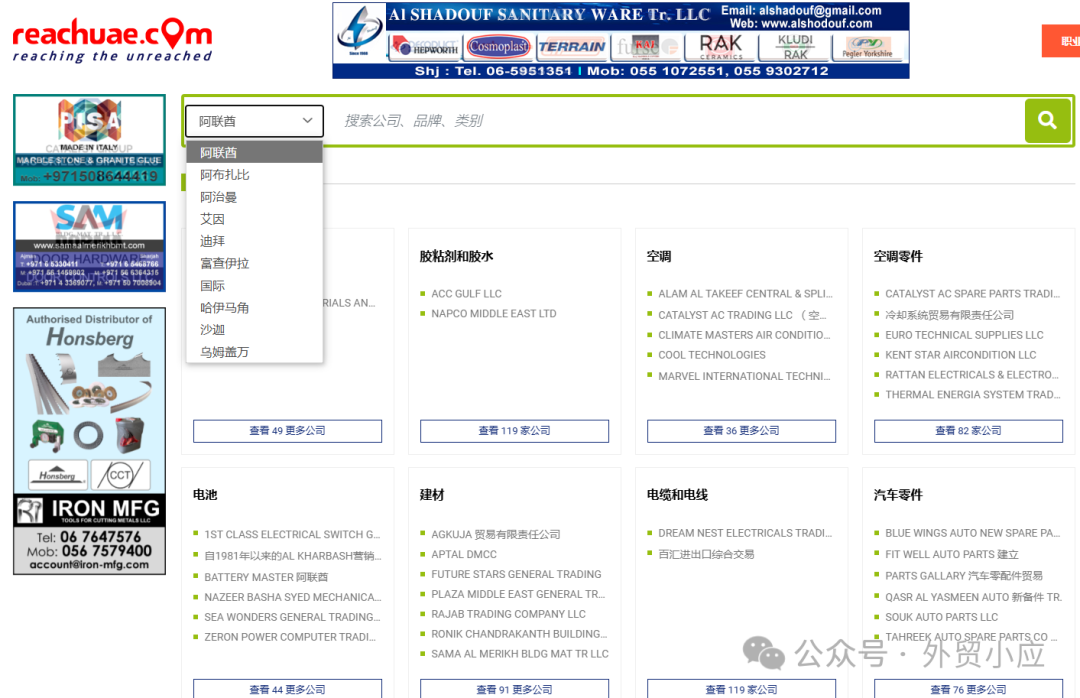Screen dimensions: 1080x698
Task: Open NAPCO MIDDLE EAST LTD link
Action: coord(494,314)
